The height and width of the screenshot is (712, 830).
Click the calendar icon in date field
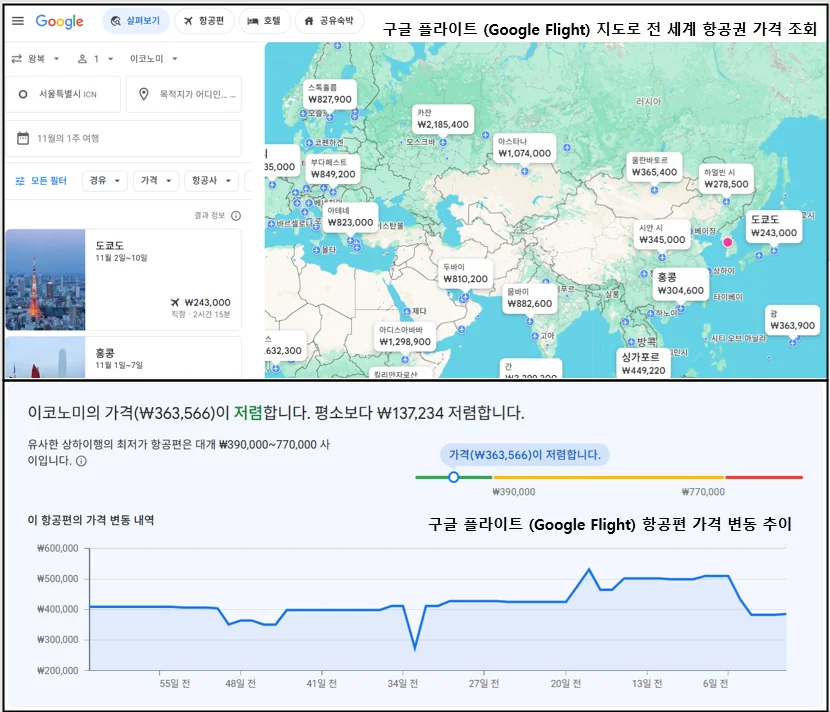pyautogui.click(x=23, y=139)
